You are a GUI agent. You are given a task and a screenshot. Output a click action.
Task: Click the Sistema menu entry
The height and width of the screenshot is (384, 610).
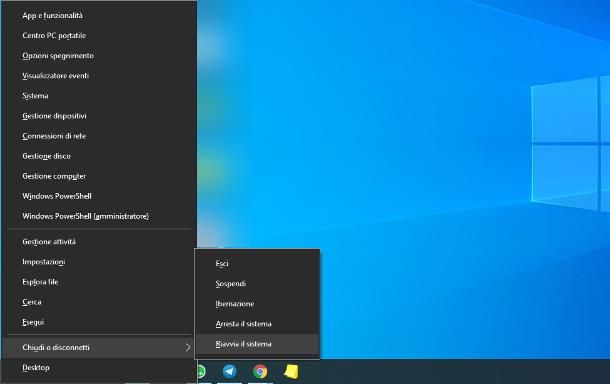(x=99, y=96)
